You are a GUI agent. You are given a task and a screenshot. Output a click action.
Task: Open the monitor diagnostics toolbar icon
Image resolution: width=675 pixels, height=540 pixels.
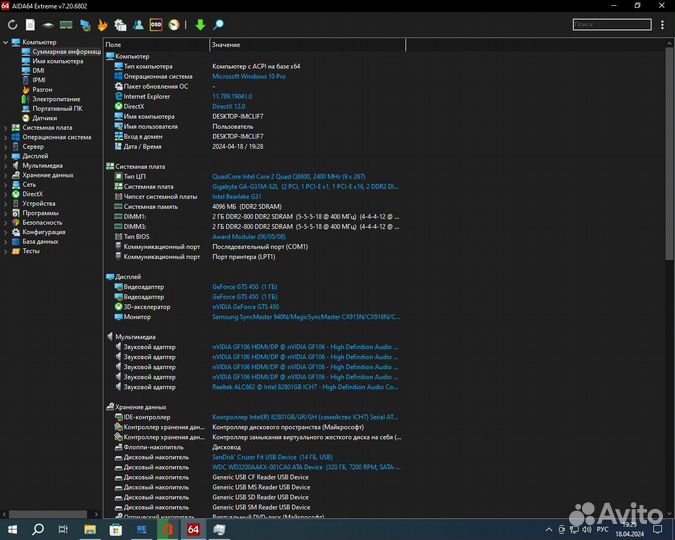click(x=85, y=25)
